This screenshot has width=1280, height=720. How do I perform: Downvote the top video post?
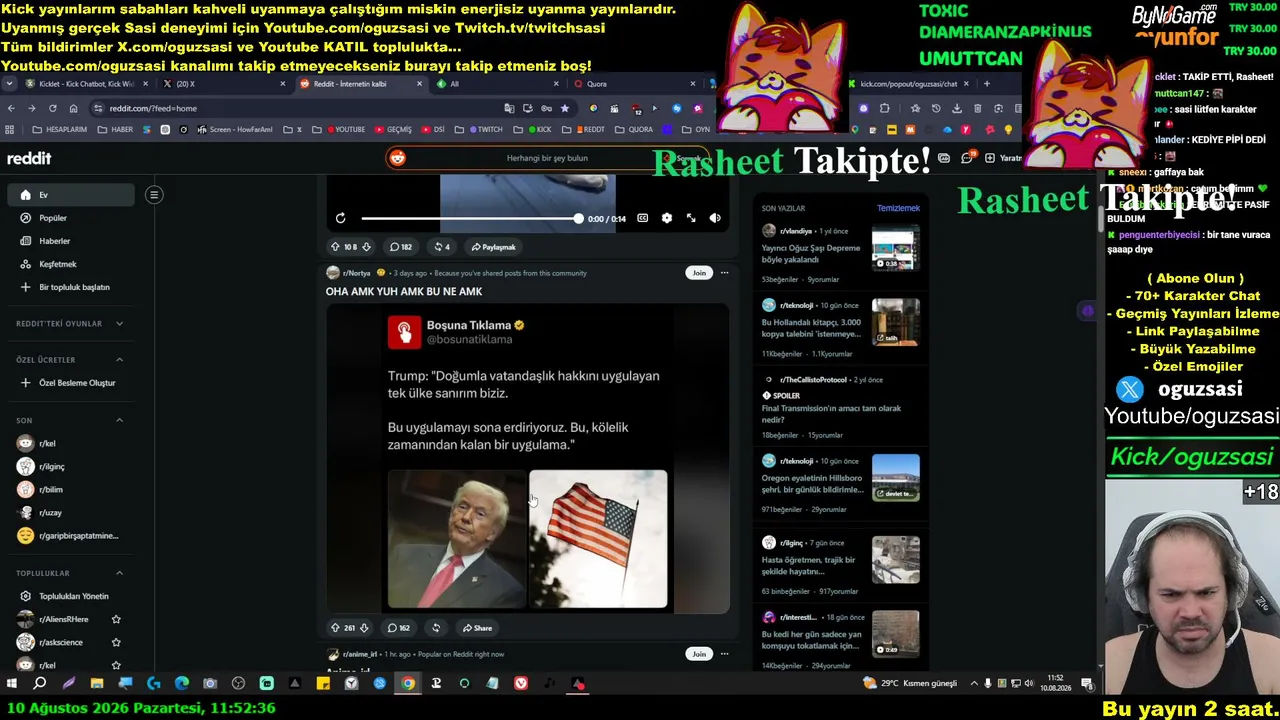pyautogui.click(x=366, y=247)
